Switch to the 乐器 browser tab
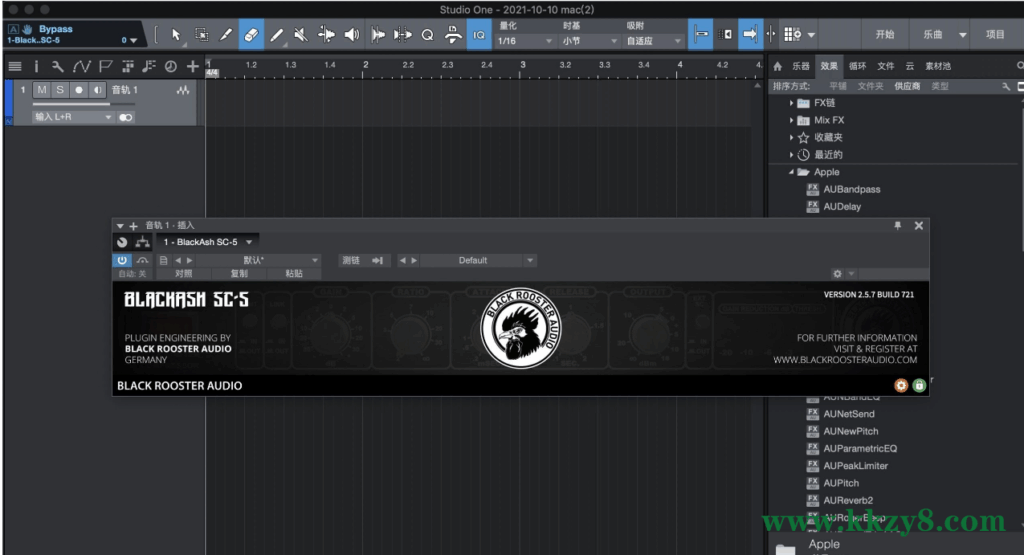The width and height of the screenshot is (1024, 555). pos(801,66)
